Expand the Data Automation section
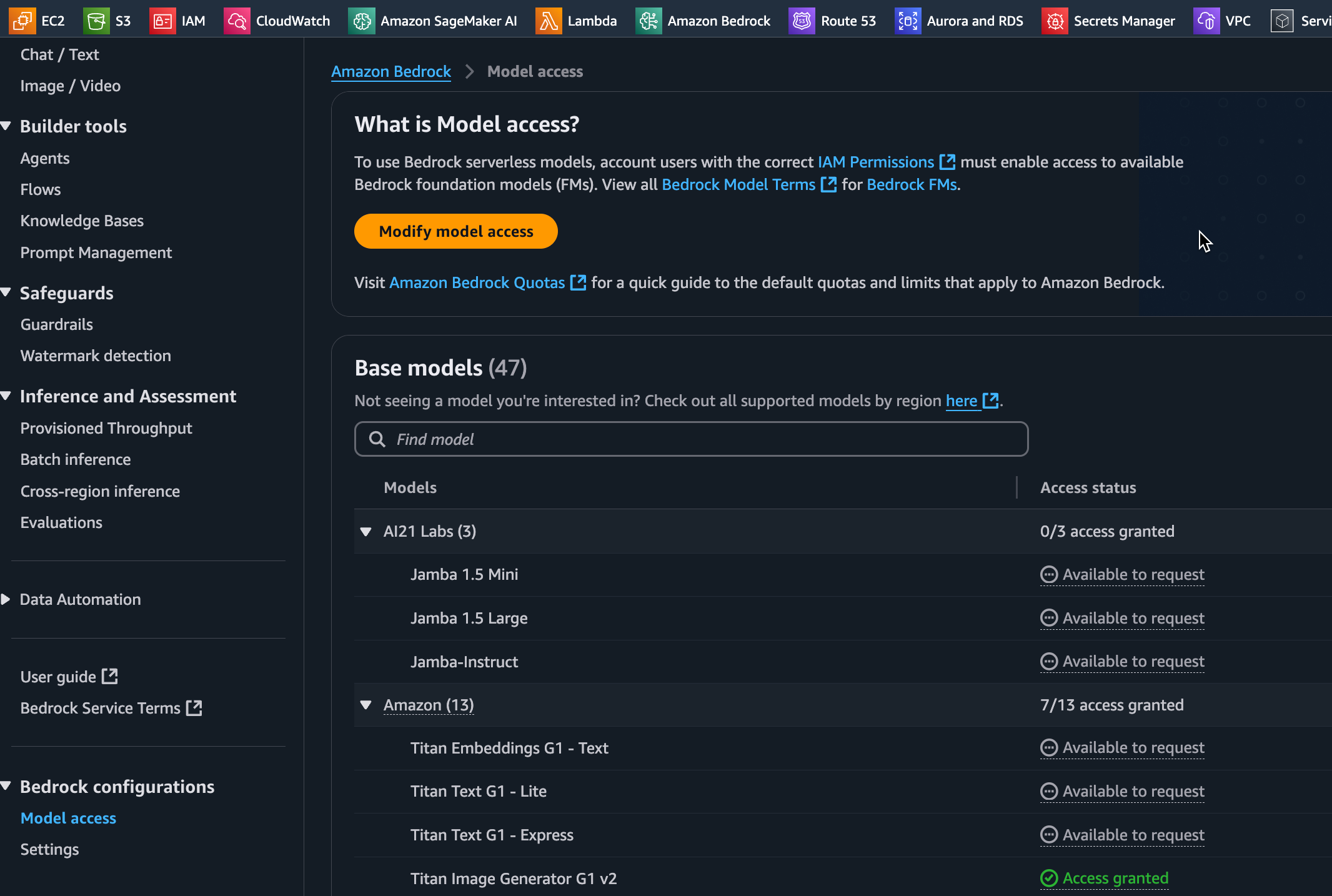 pos(6,599)
